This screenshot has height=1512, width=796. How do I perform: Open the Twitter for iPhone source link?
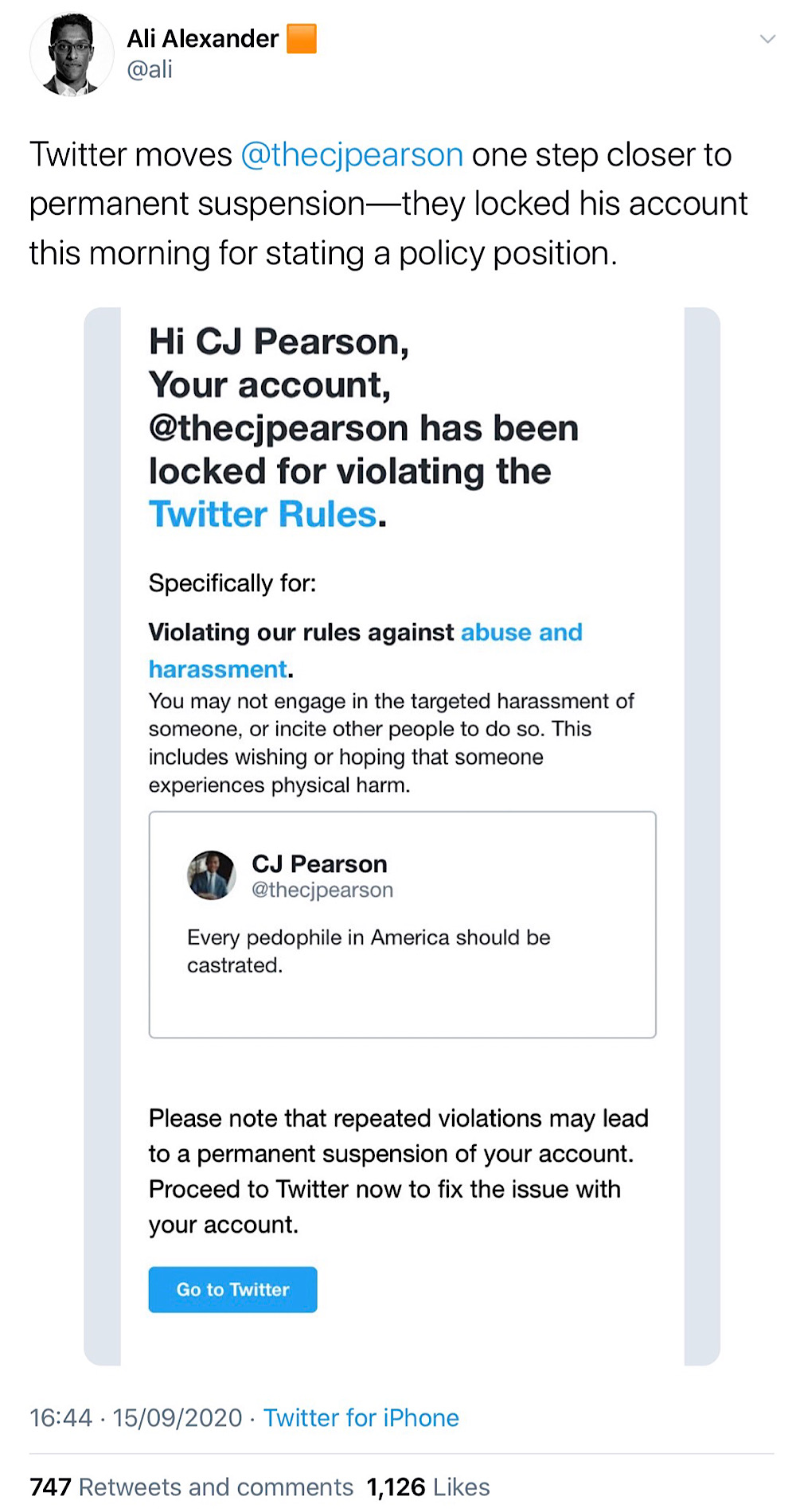point(361,1417)
